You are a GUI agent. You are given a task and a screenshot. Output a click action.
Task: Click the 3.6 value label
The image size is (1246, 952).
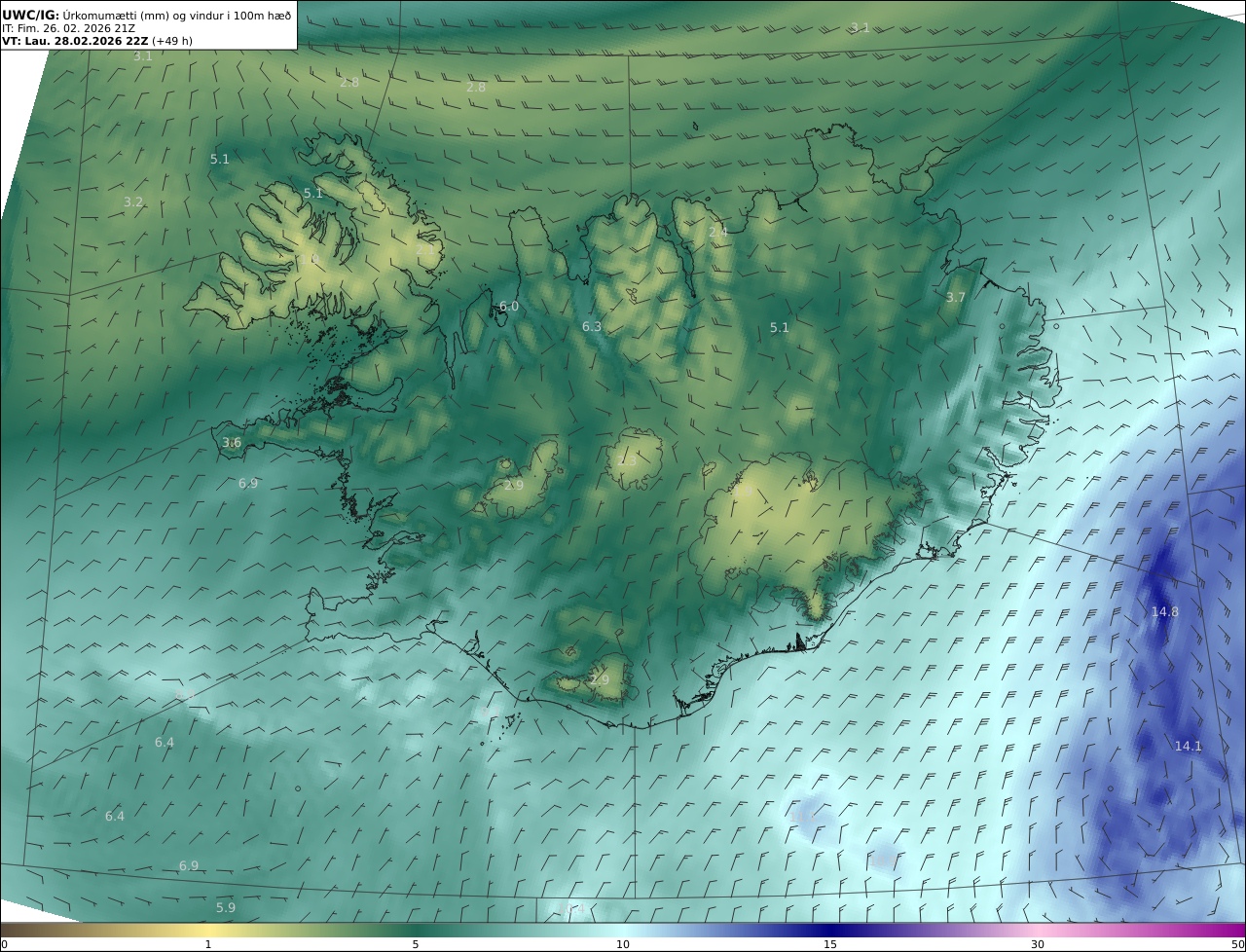(232, 443)
